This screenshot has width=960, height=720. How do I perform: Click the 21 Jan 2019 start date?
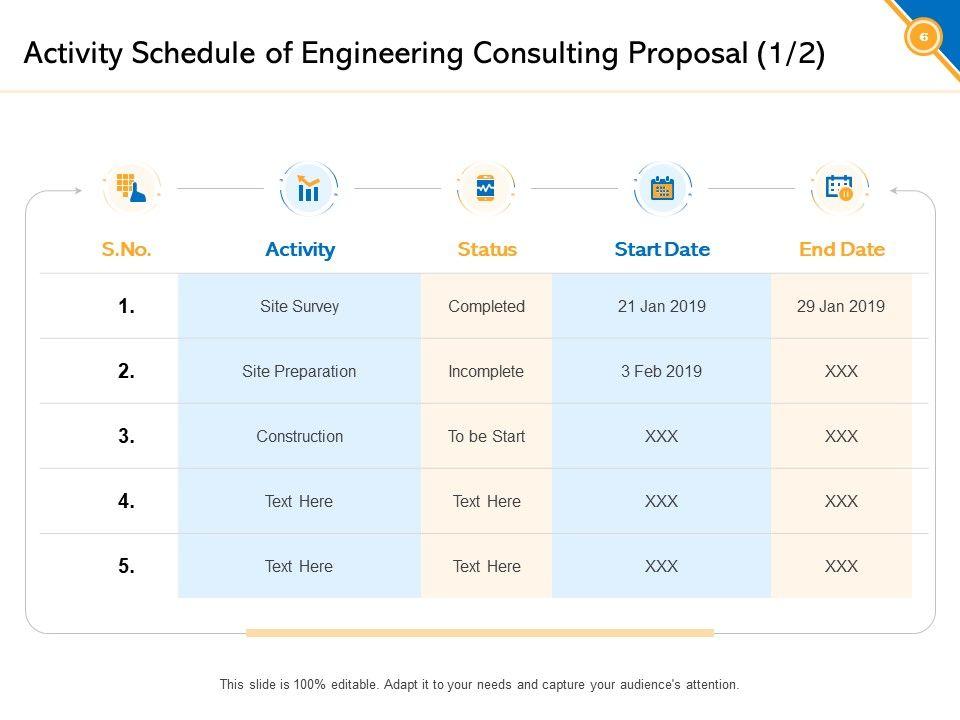coord(662,307)
